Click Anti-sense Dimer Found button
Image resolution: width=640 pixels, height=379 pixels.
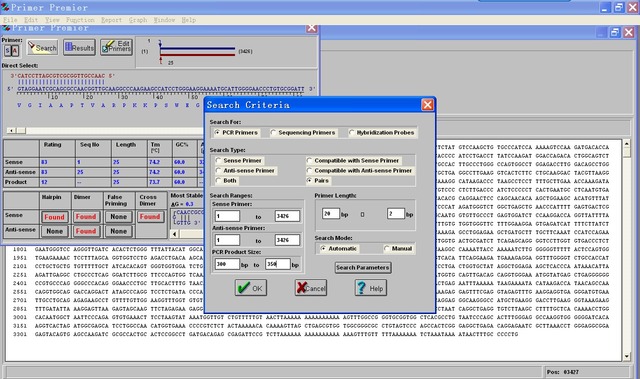tap(86, 231)
